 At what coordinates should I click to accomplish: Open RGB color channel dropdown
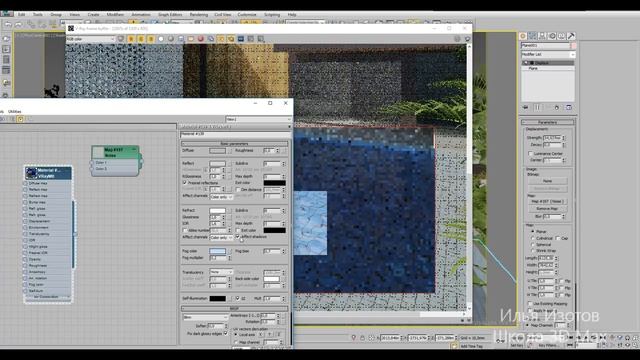(x=91, y=39)
